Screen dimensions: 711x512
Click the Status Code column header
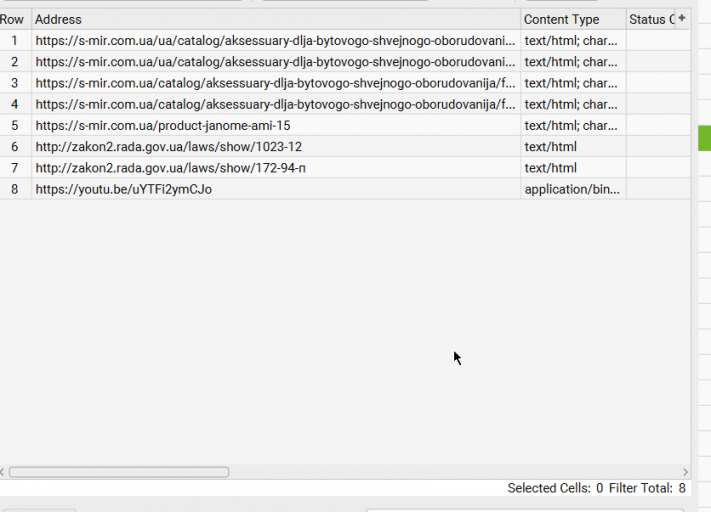(x=651, y=20)
